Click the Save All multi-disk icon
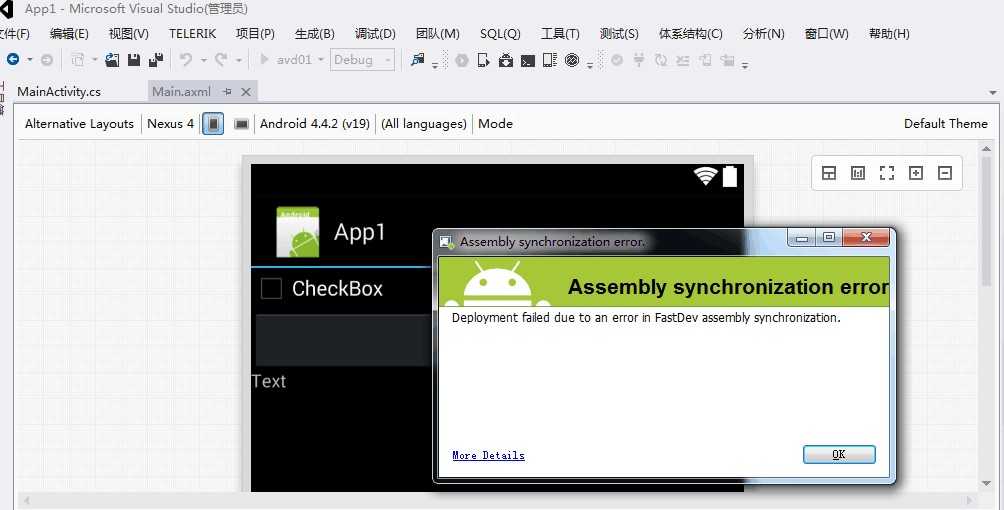 coord(156,60)
